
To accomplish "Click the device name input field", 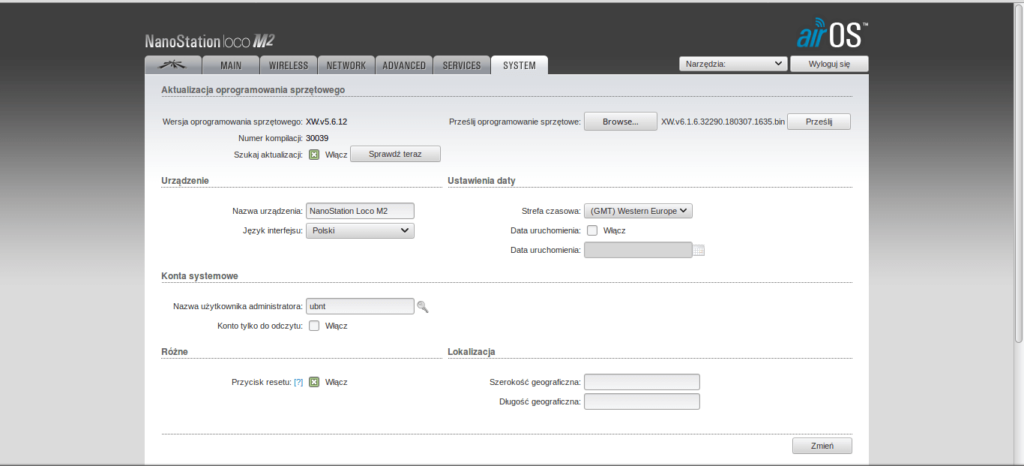I will point(360,211).
